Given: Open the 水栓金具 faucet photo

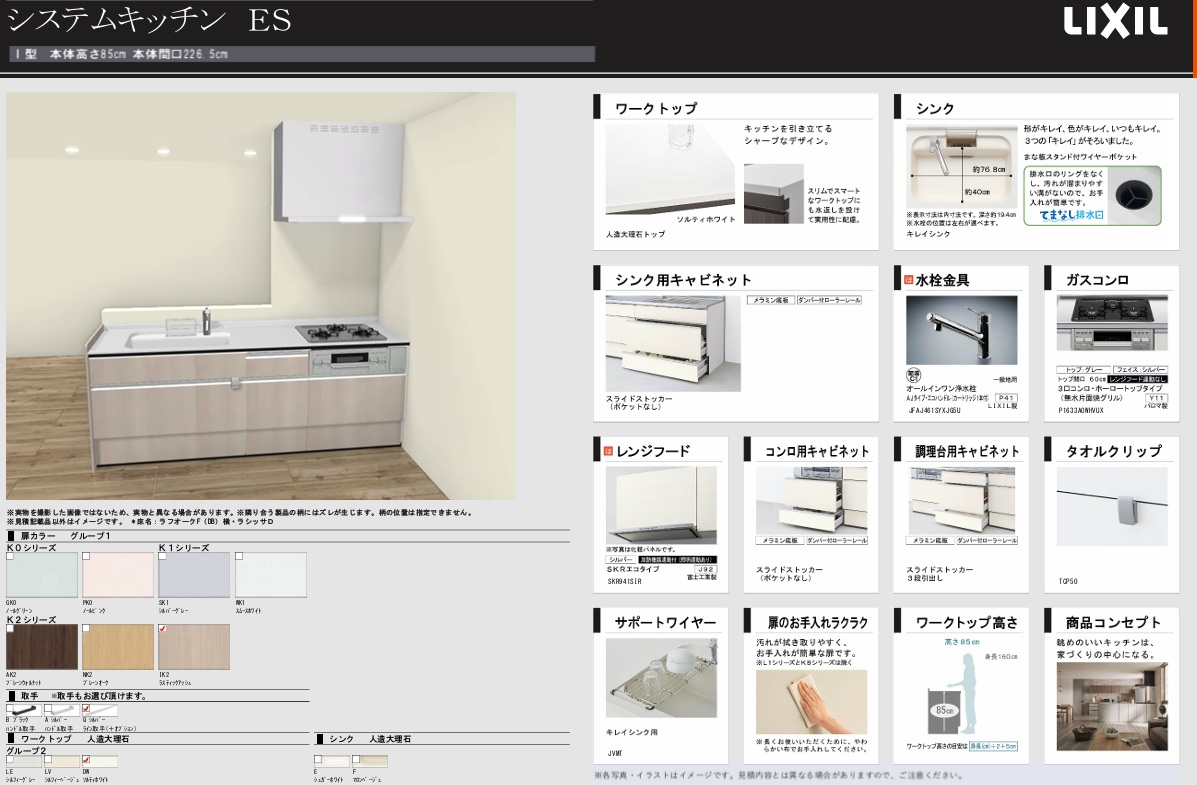Looking at the screenshot, I should (961, 330).
